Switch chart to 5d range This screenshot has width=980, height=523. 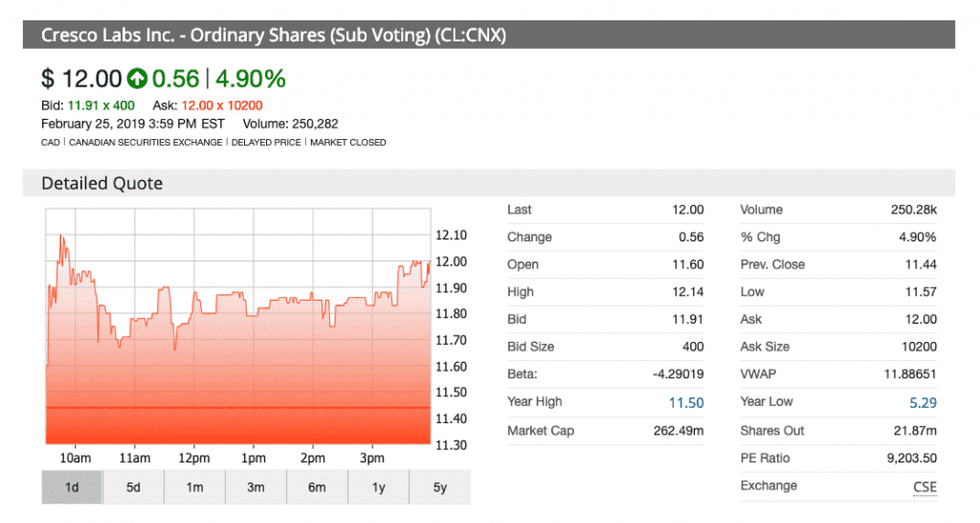(133, 487)
